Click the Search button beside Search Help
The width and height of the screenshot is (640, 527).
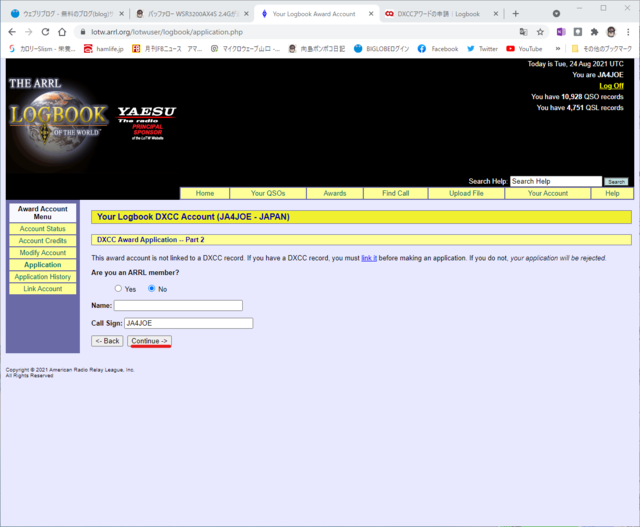[x=616, y=182]
